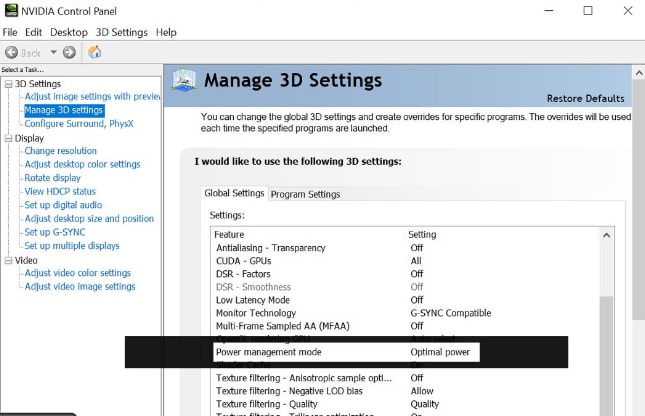
Task: Click the Restore Defaults link
Action: pos(585,98)
